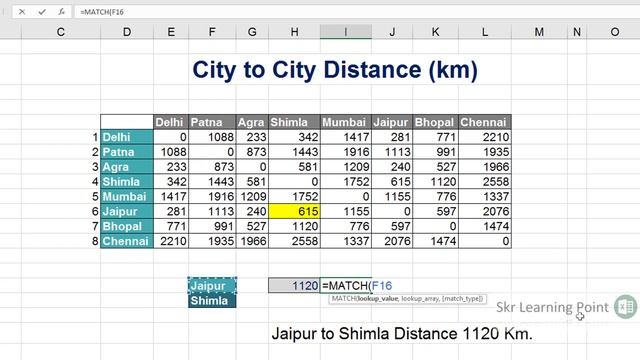
Task: Click the 2558 cell in Shimla row
Action: pos(484,182)
